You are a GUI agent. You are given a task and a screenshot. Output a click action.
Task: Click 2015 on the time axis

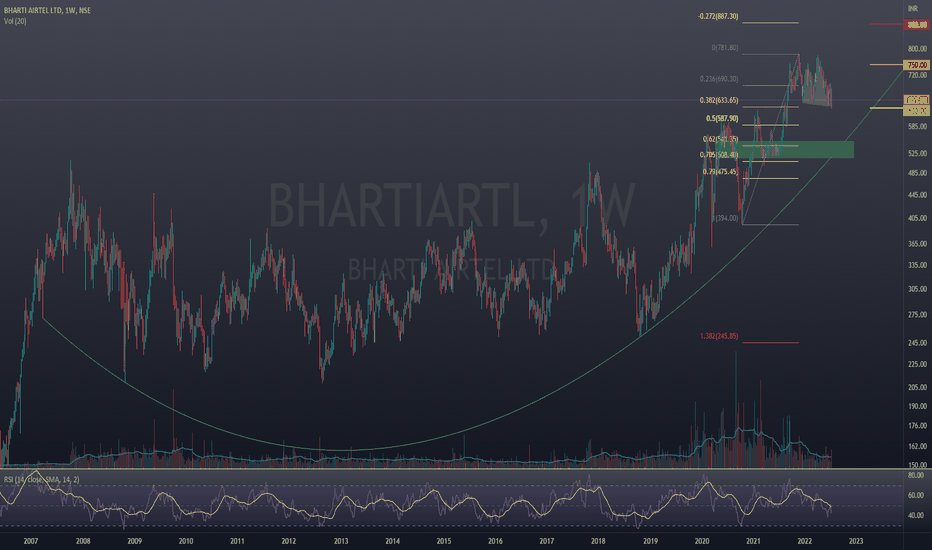444,541
